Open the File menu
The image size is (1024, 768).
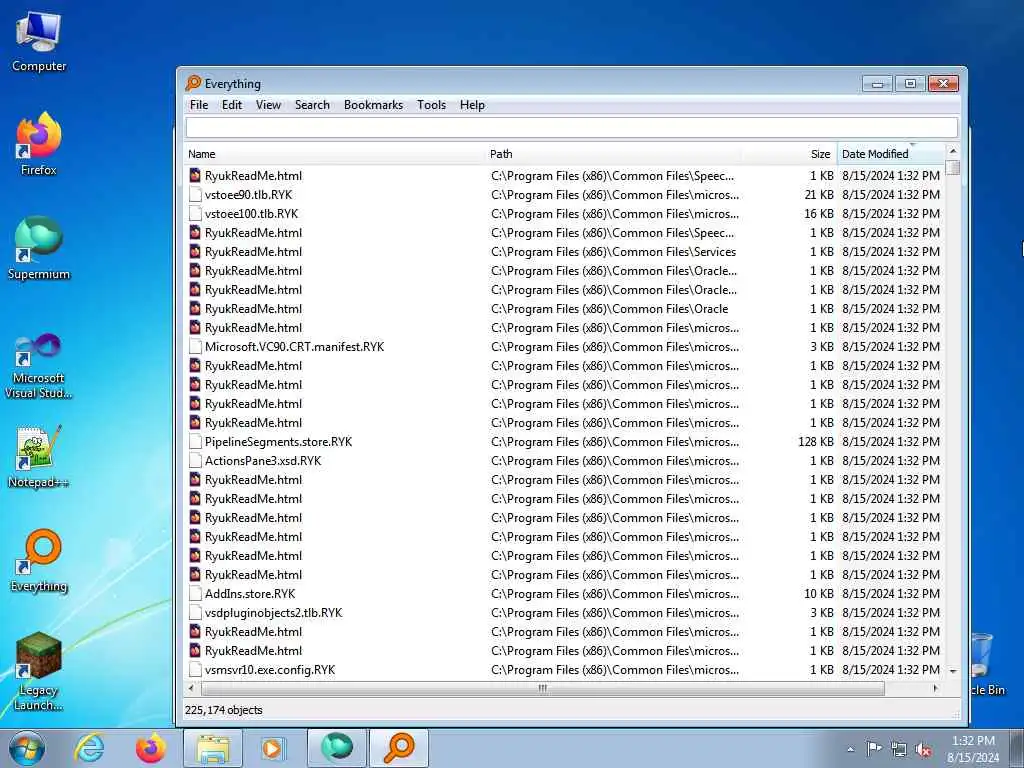(x=199, y=105)
